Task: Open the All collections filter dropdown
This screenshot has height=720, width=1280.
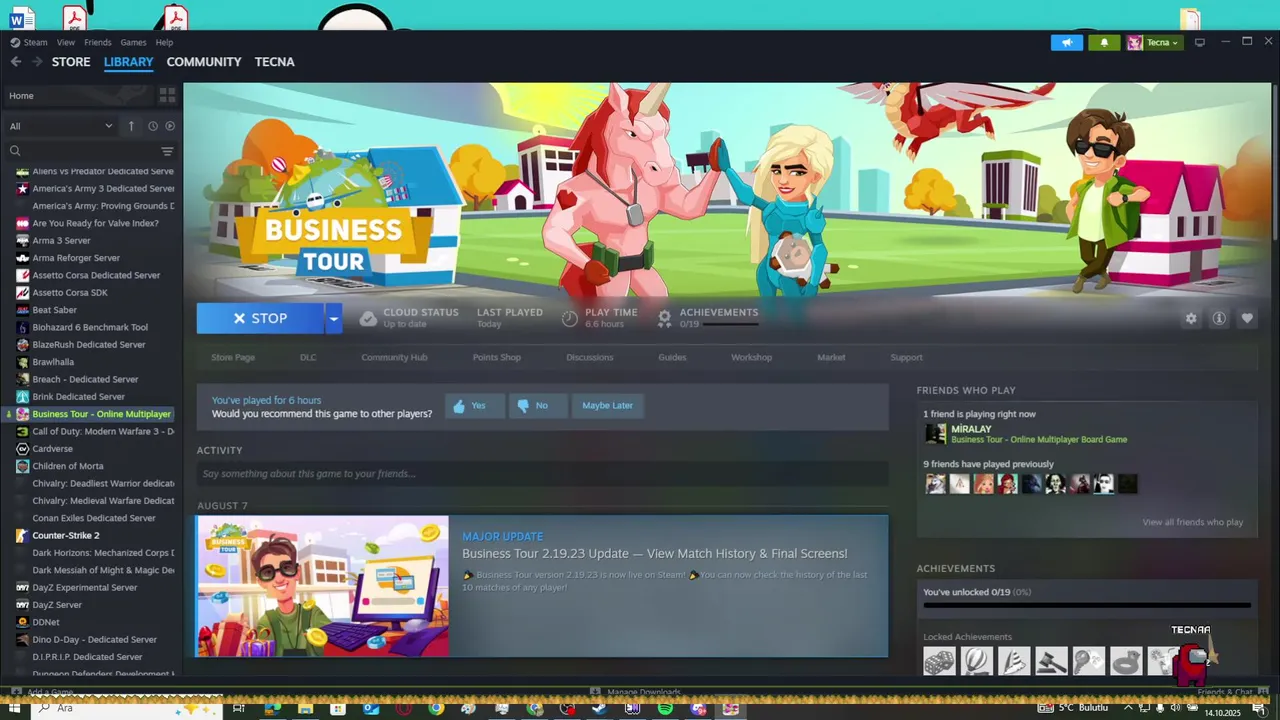Action: 61,126
